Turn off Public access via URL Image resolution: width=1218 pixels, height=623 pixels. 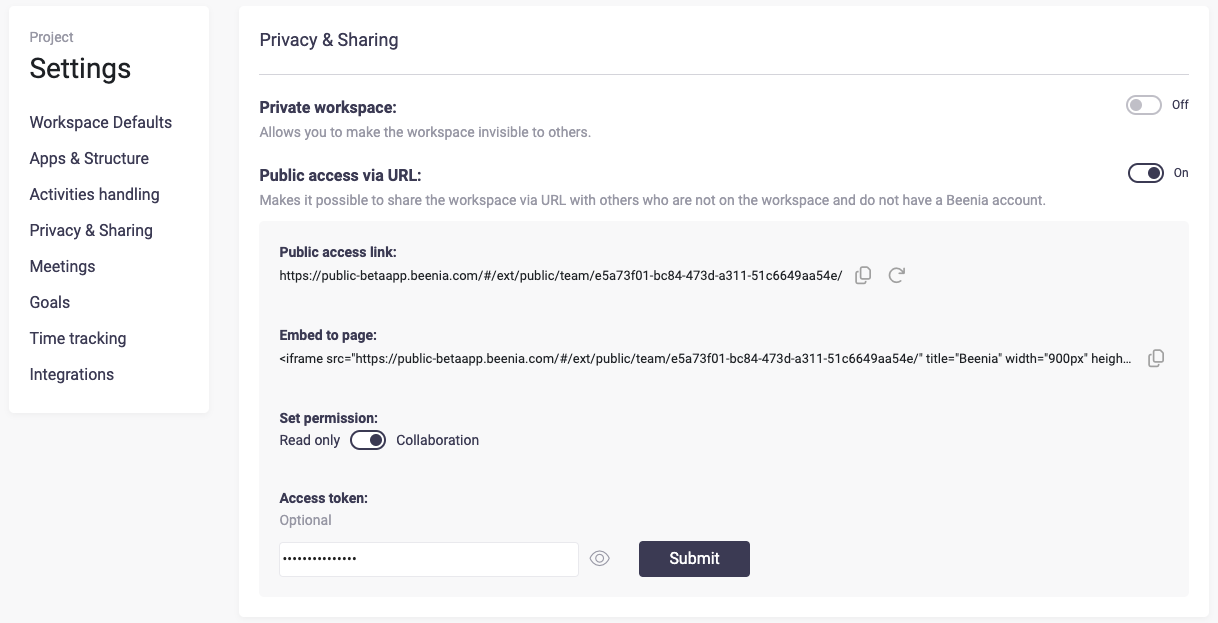pos(1145,173)
